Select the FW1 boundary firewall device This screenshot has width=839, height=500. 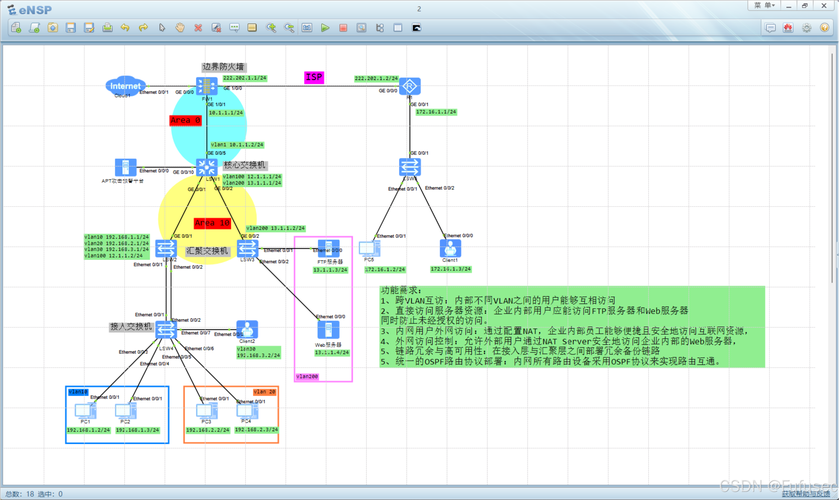206,88
